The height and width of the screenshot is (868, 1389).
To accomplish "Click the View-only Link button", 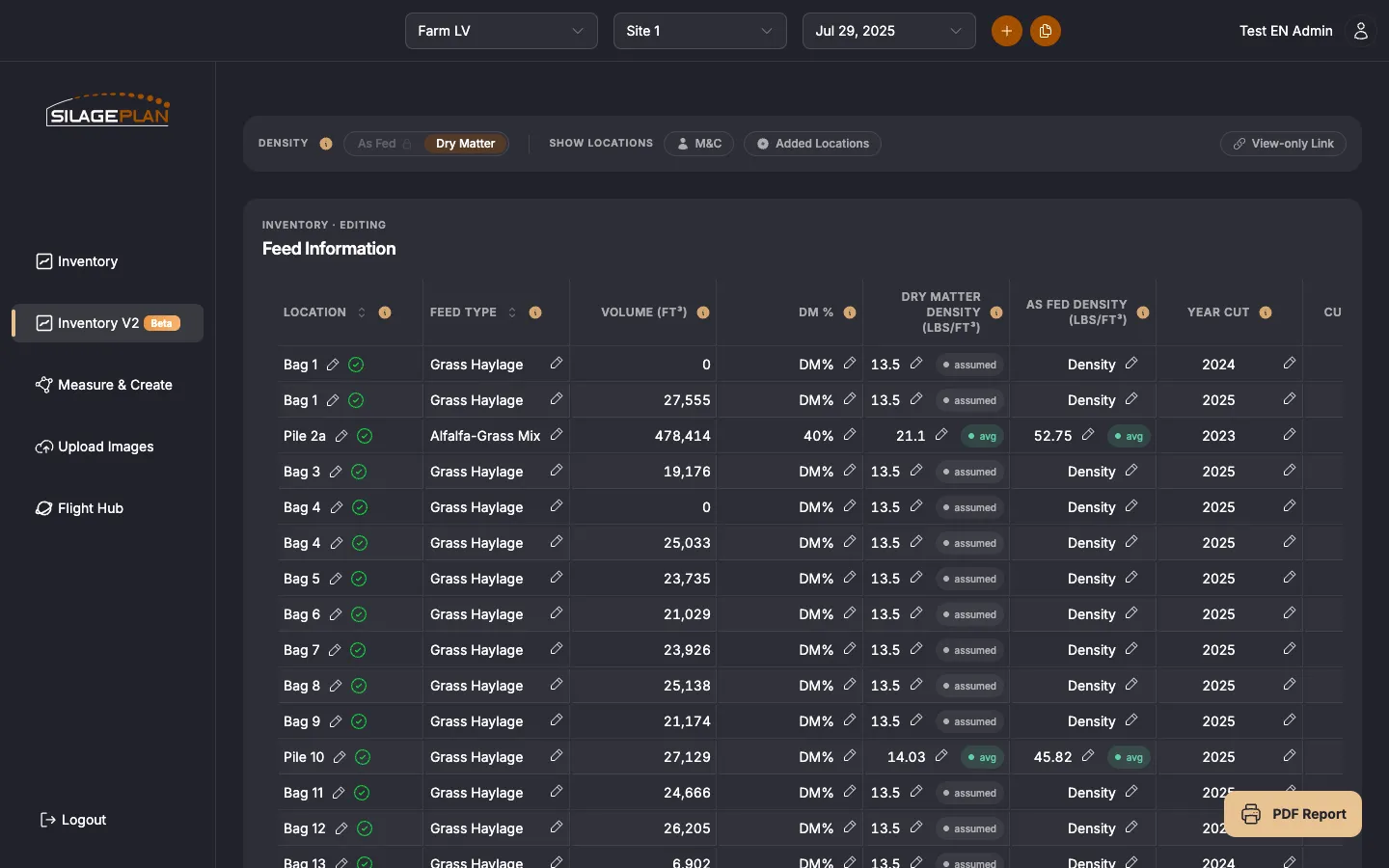I will [1283, 144].
